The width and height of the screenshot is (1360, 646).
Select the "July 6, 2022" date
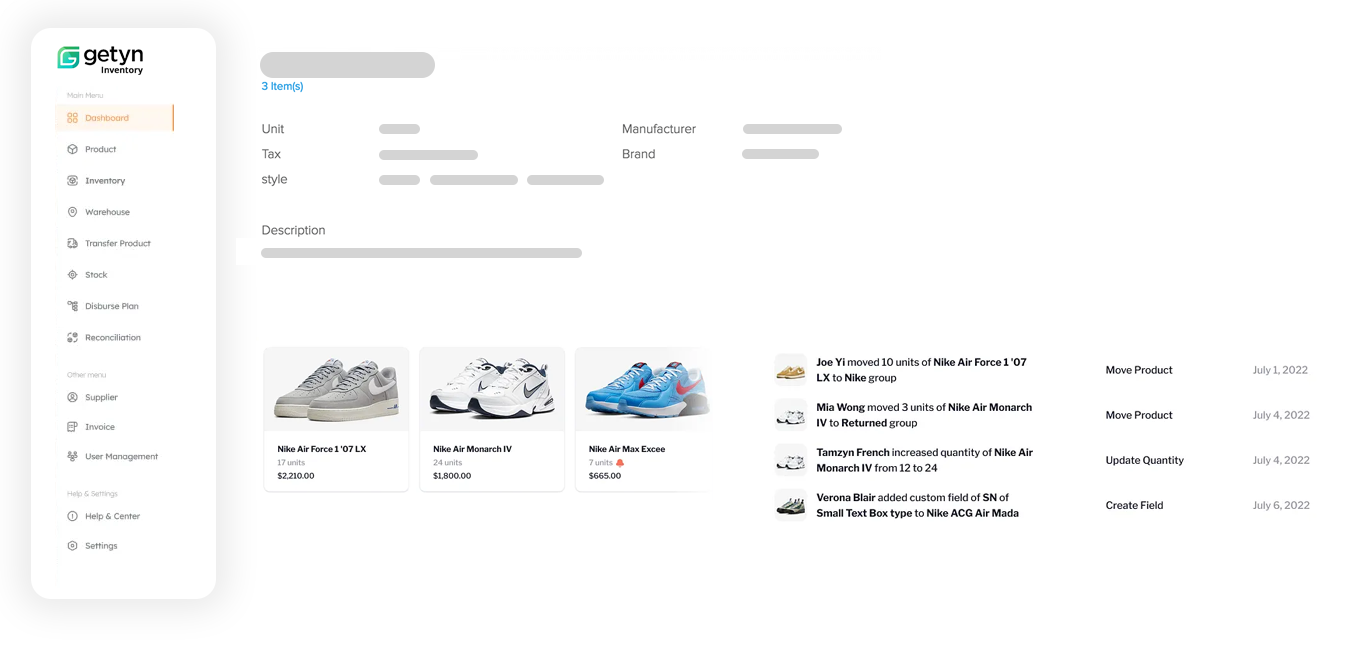point(1281,505)
